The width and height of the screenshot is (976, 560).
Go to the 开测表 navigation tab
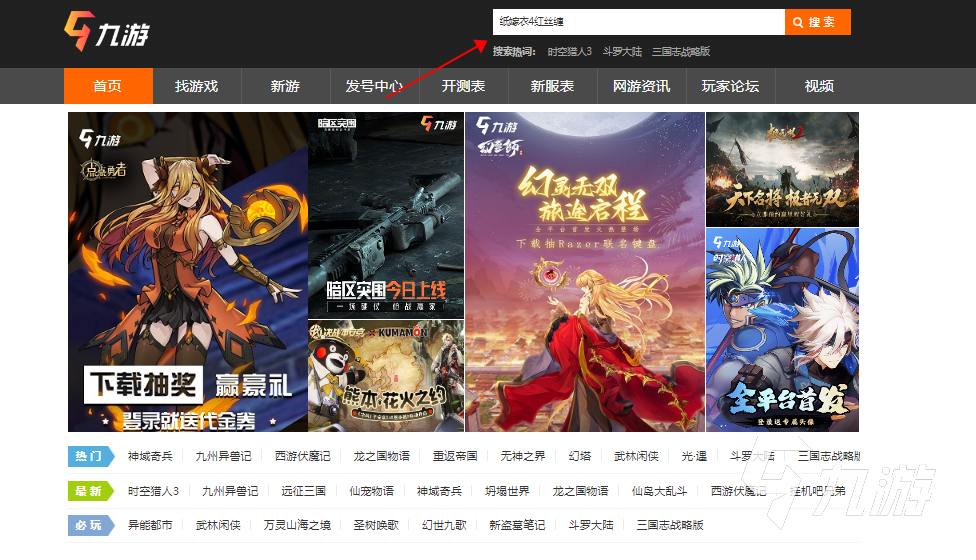[463, 86]
